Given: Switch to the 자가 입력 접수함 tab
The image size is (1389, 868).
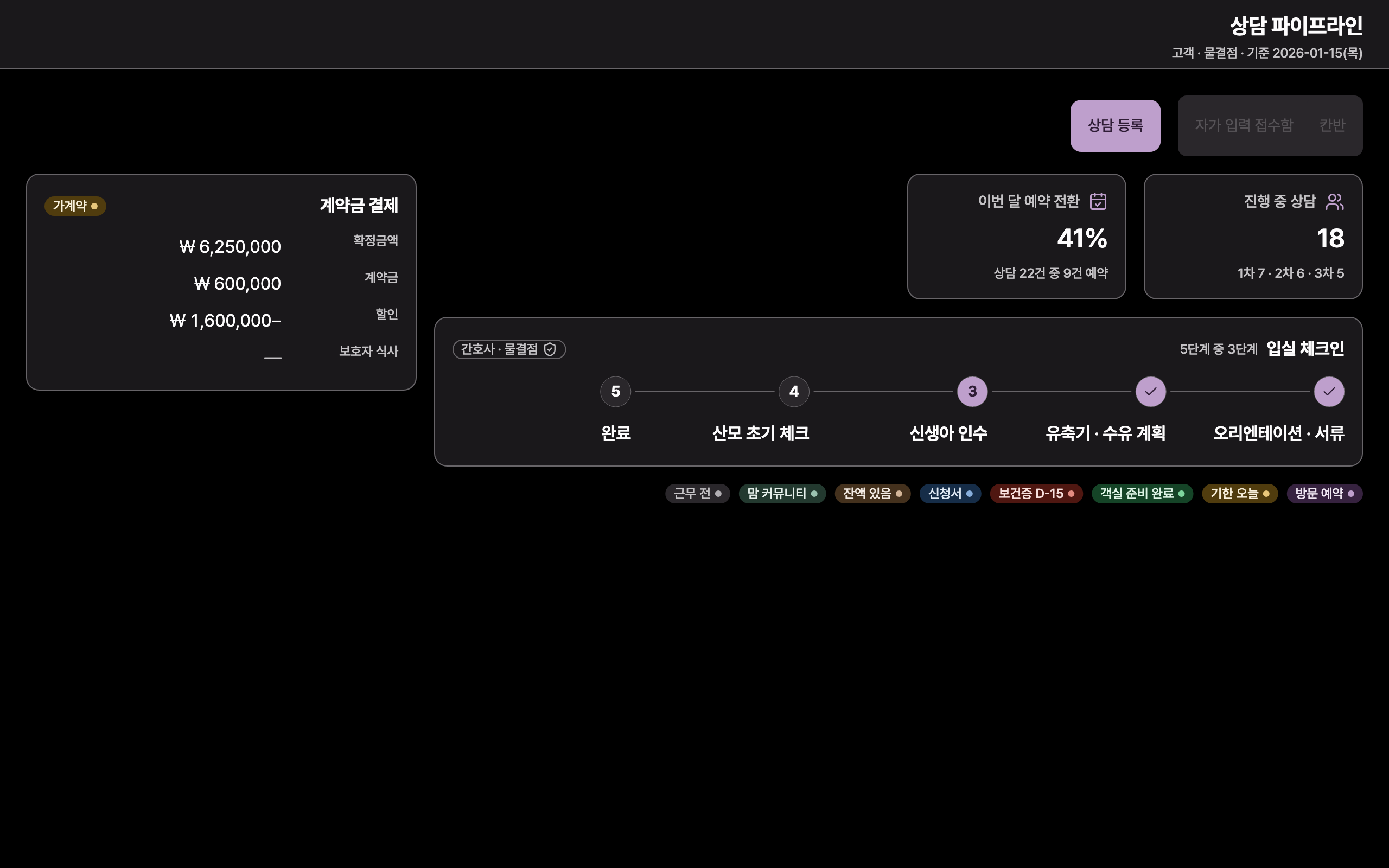Looking at the screenshot, I should (x=1244, y=126).
